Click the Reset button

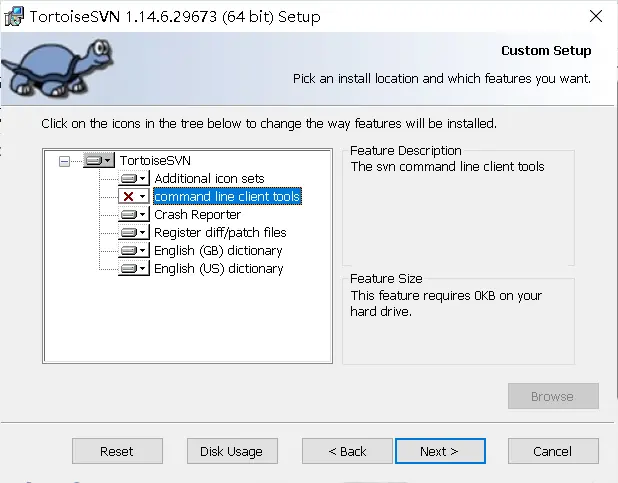(117, 451)
